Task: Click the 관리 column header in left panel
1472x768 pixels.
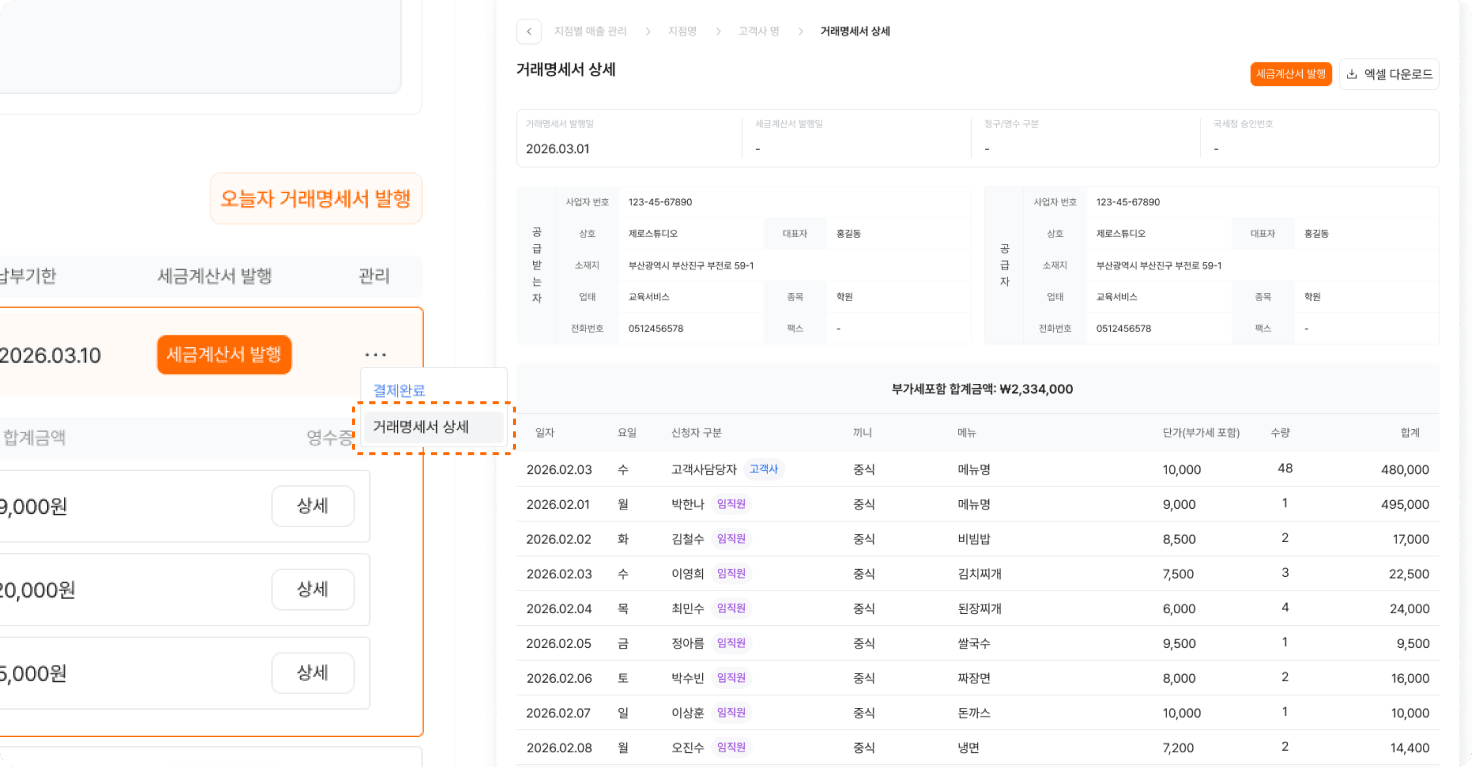Action: click(x=374, y=276)
